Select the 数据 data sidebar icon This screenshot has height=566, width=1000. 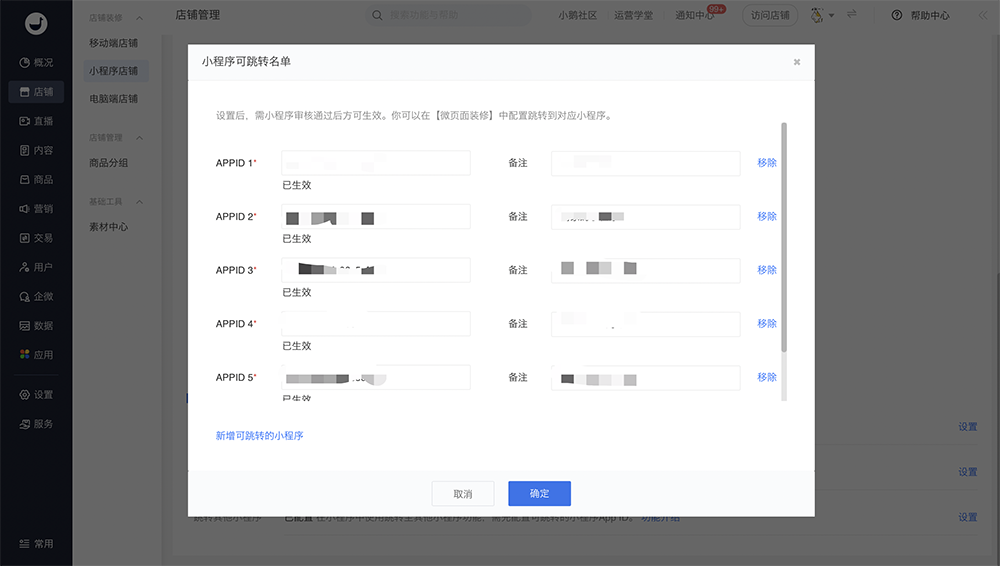[x=25, y=326]
